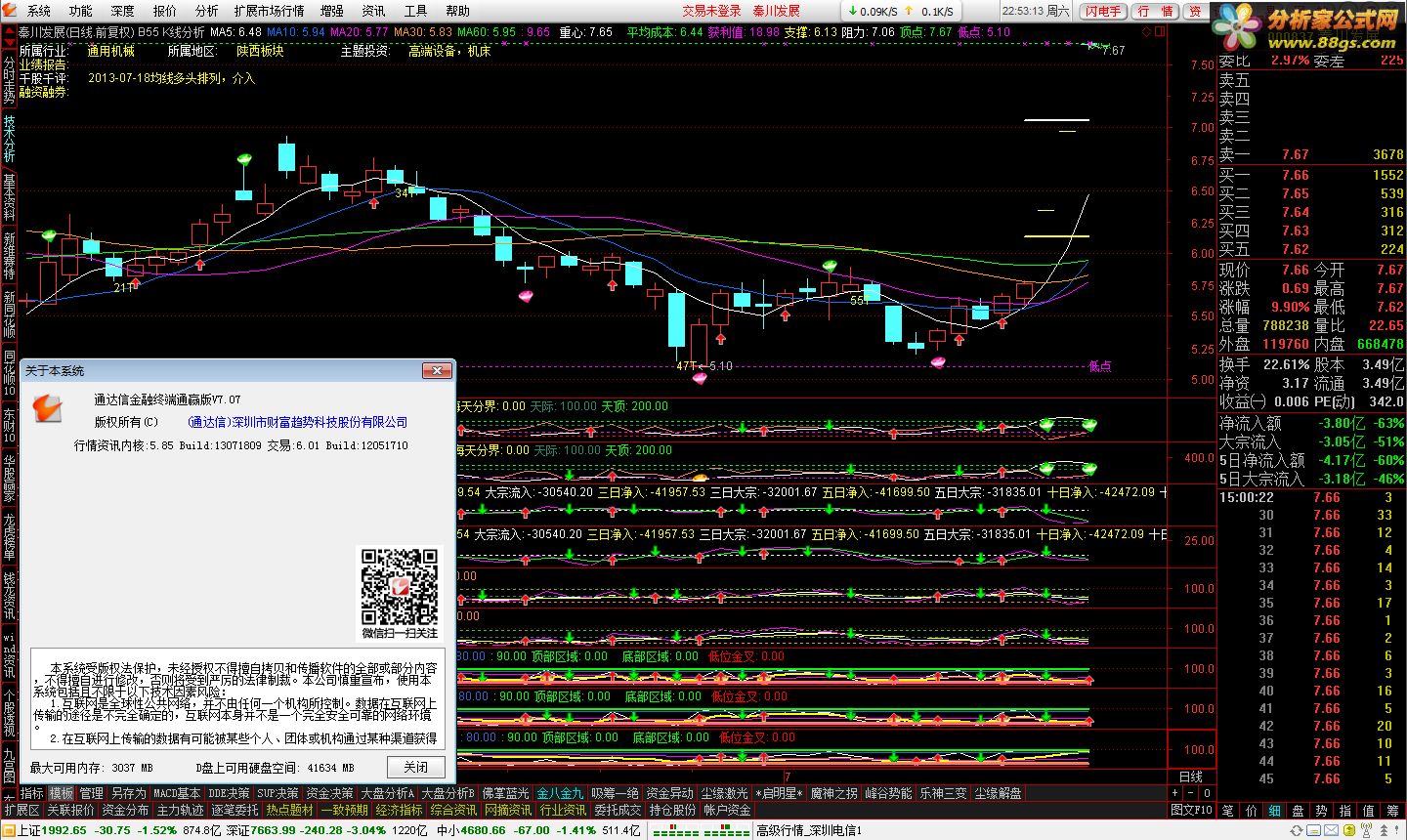The image size is (1407, 840).
Task: Click the dialog title bar close X
Action: click(437, 370)
